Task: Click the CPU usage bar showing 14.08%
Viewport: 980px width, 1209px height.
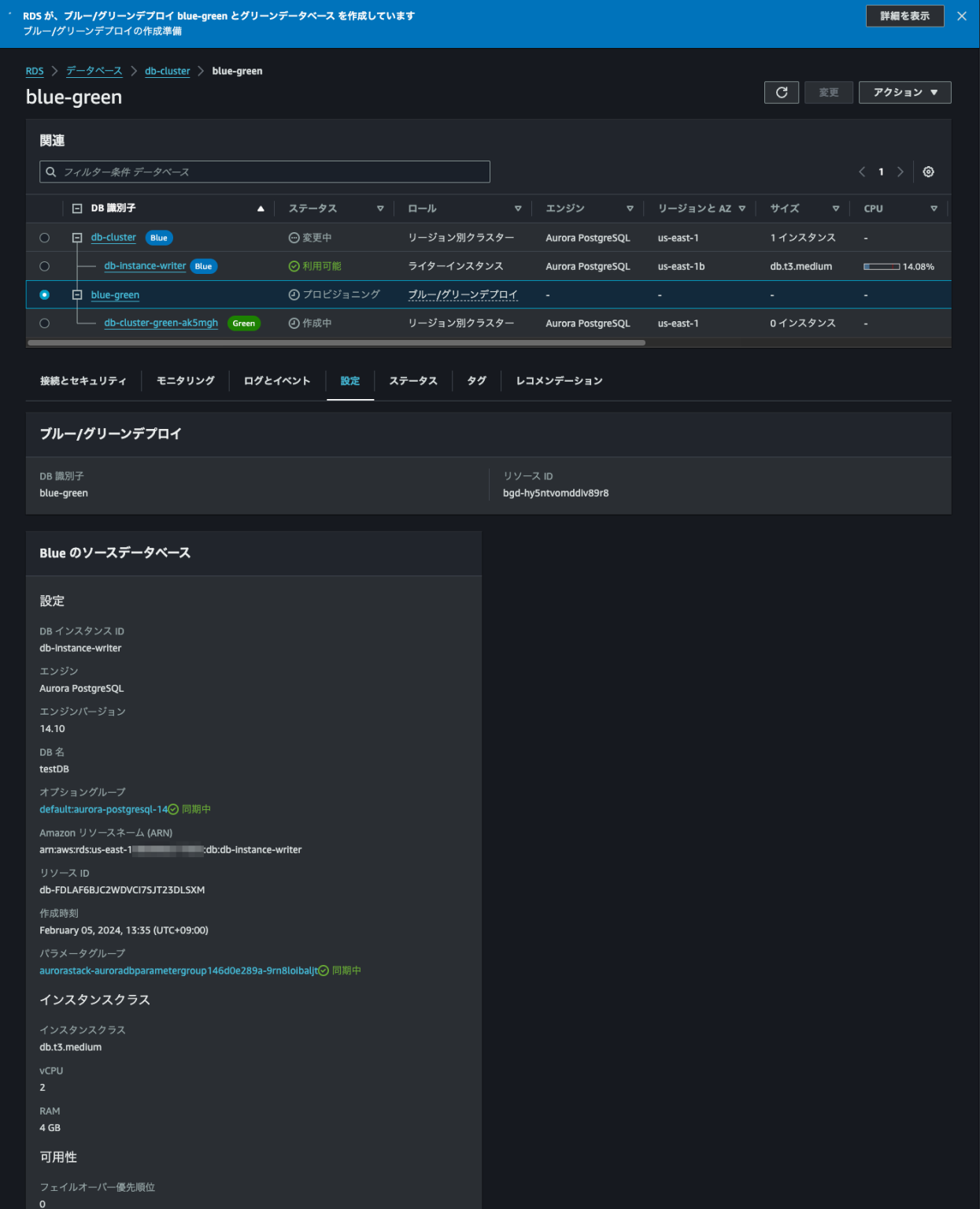Action: (883, 266)
